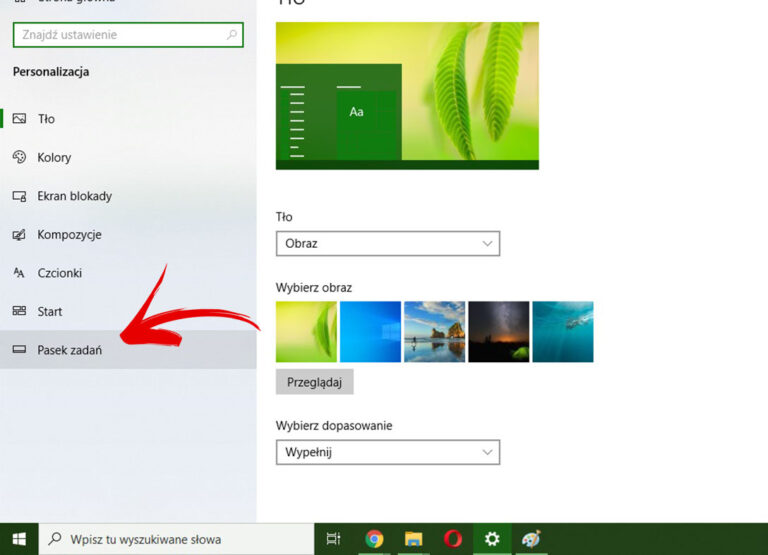Pick the night sky tent background
Image resolution: width=768 pixels, height=555 pixels.
[x=499, y=332]
